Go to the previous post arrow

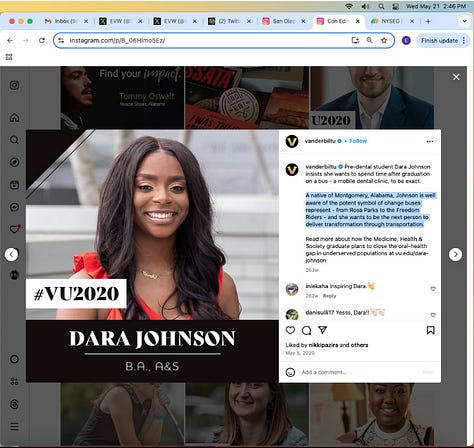click(x=11, y=255)
